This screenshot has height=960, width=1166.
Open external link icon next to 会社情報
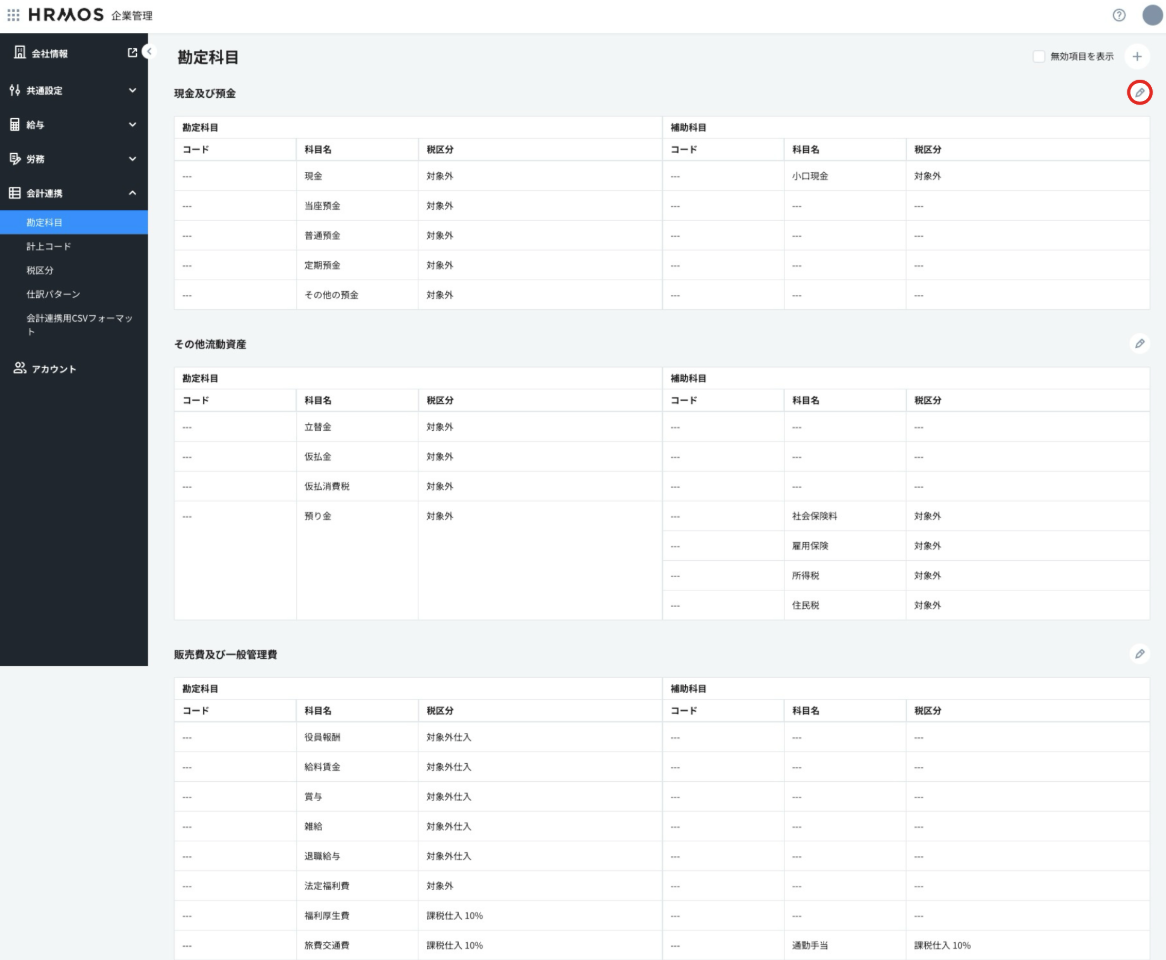(133, 53)
